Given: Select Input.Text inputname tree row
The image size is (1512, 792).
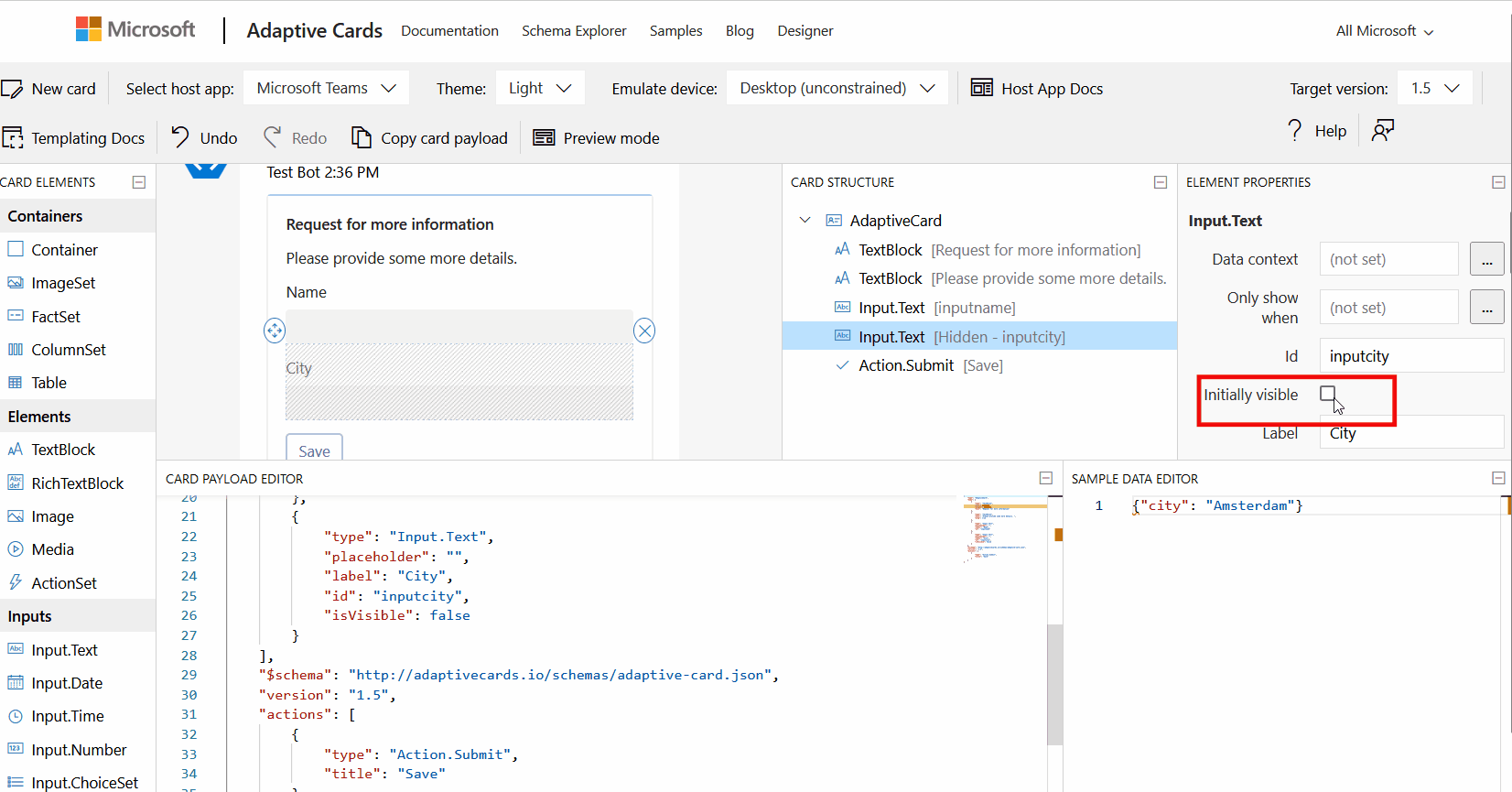Looking at the screenshot, I should pos(979,308).
